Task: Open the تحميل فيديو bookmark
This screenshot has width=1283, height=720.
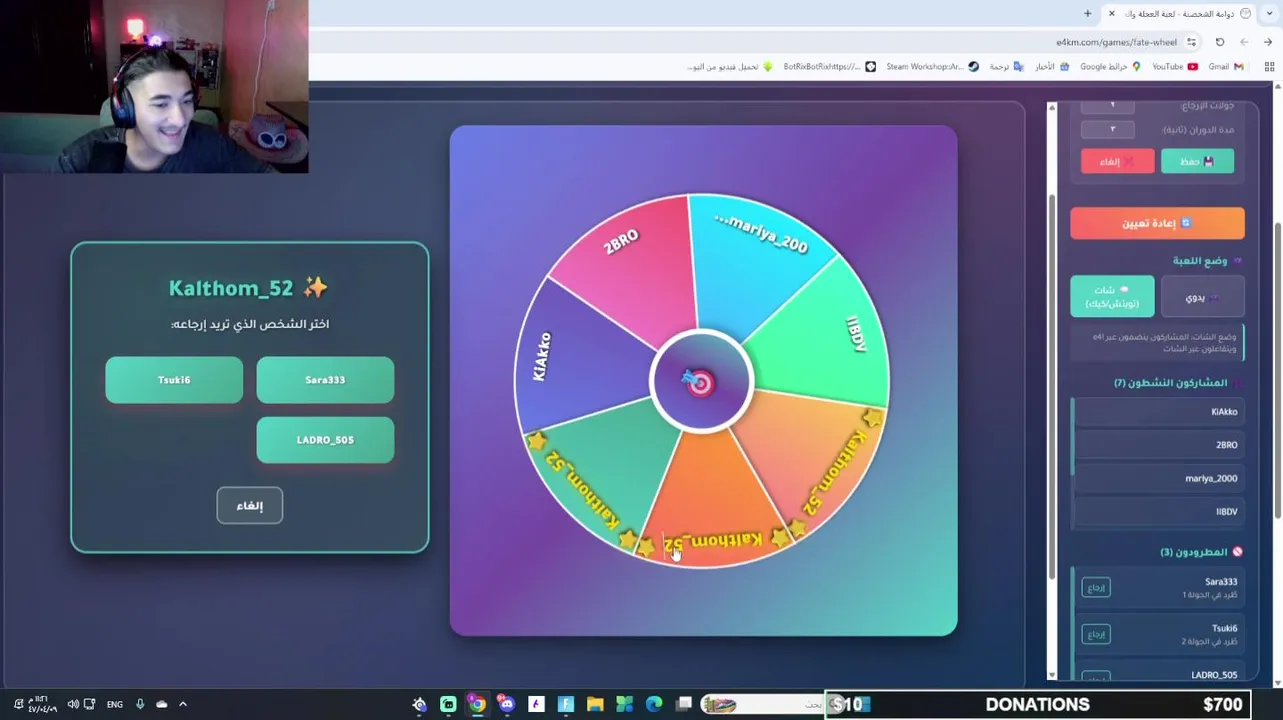Action: 730,67
